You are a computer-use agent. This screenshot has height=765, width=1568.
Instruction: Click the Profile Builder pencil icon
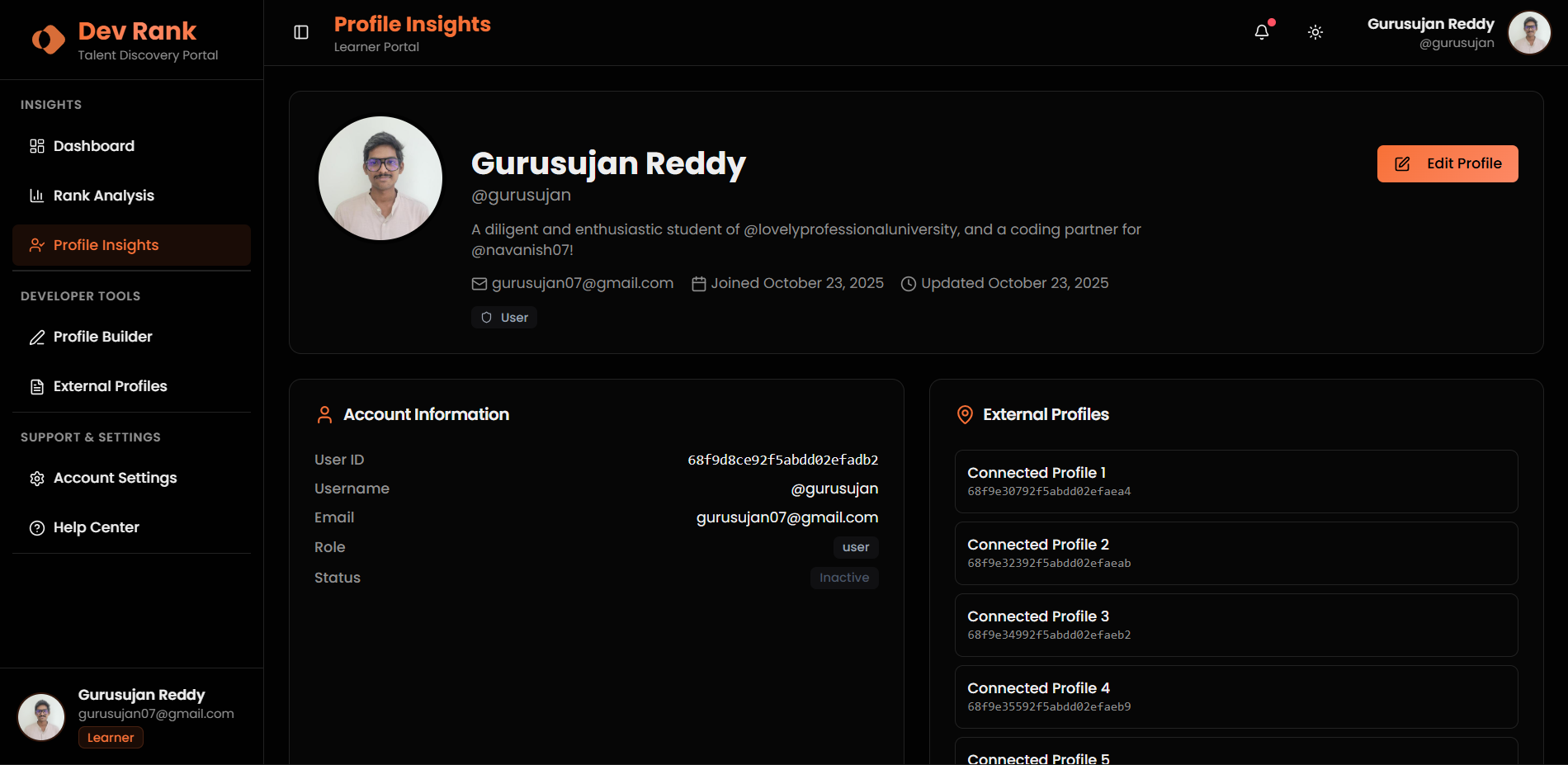click(x=37, y=338)
